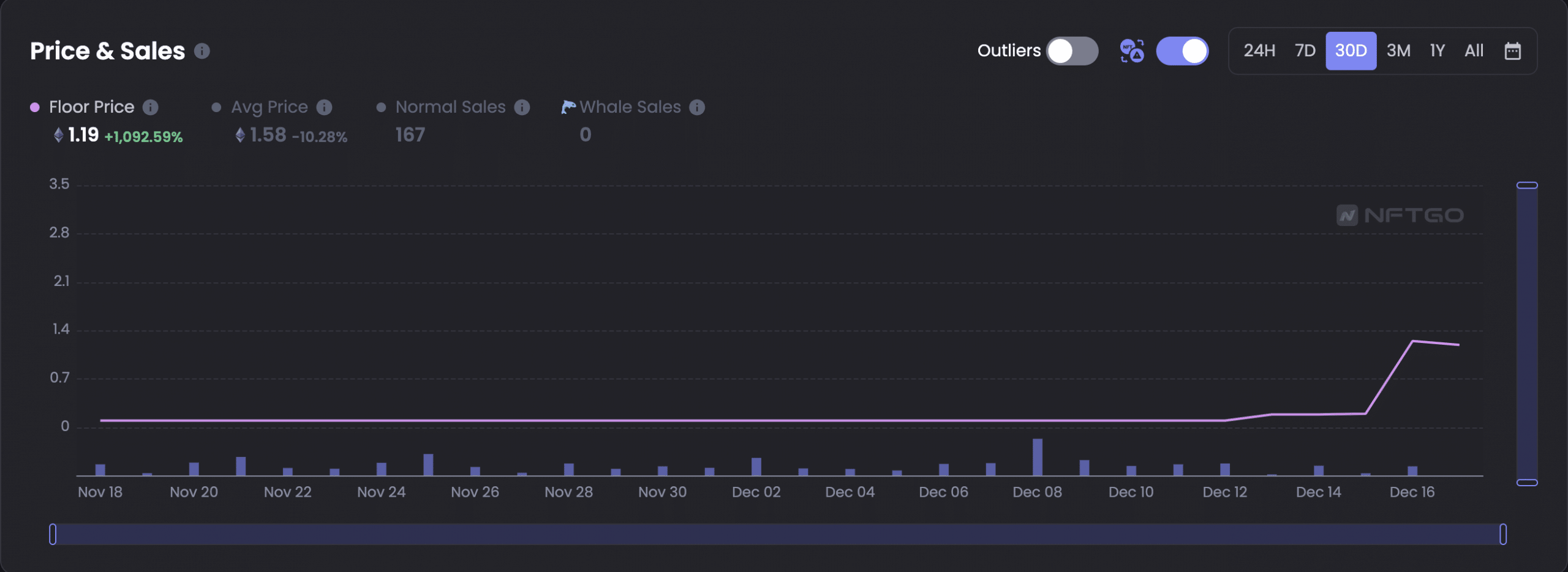
Task: Click Whale Sales info icon
Action: click(697, 107)
